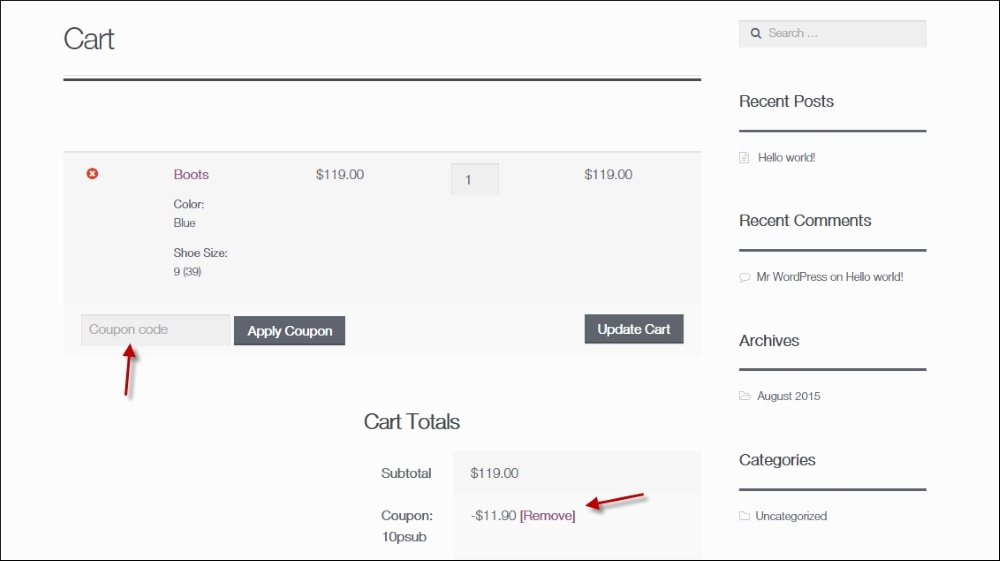
Task: Select the coupon discount -$11.90
Action: 494,515
